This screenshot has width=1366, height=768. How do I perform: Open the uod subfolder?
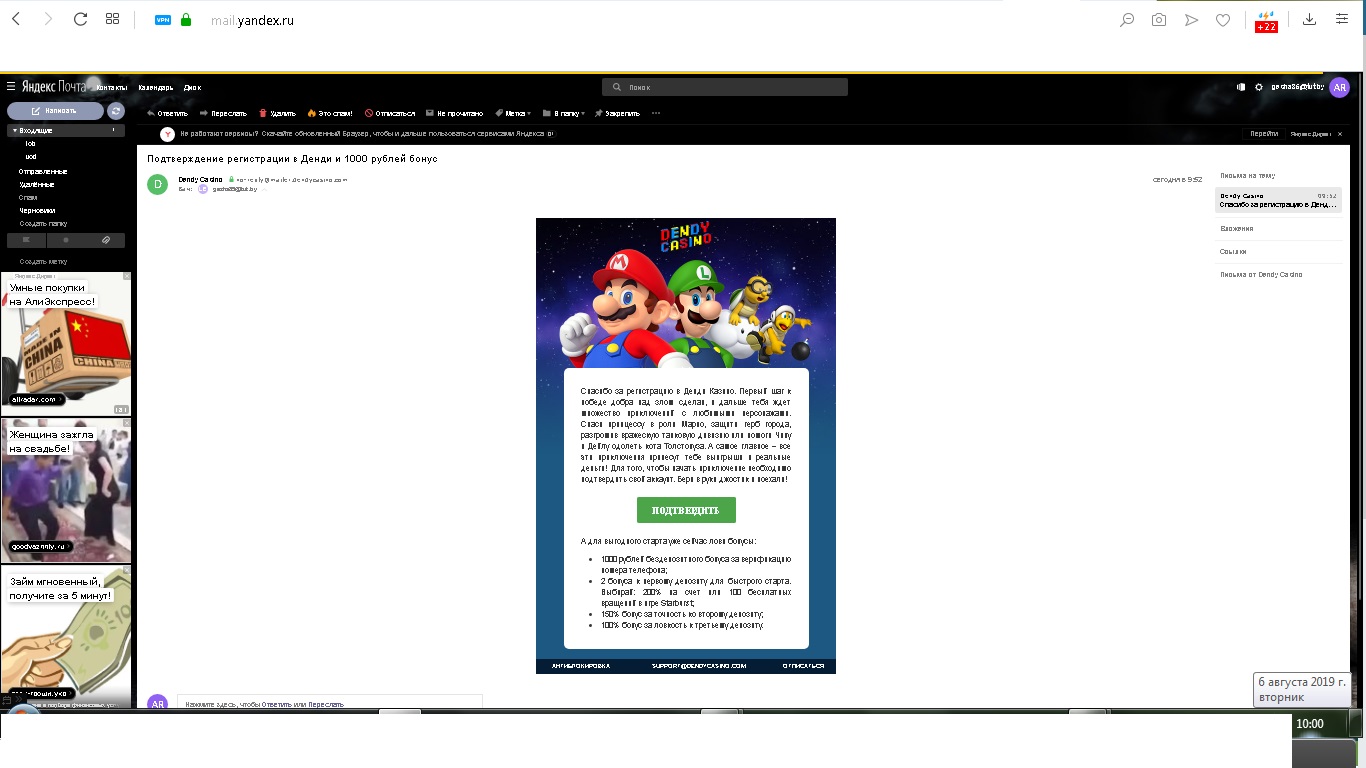coord(31,157)
